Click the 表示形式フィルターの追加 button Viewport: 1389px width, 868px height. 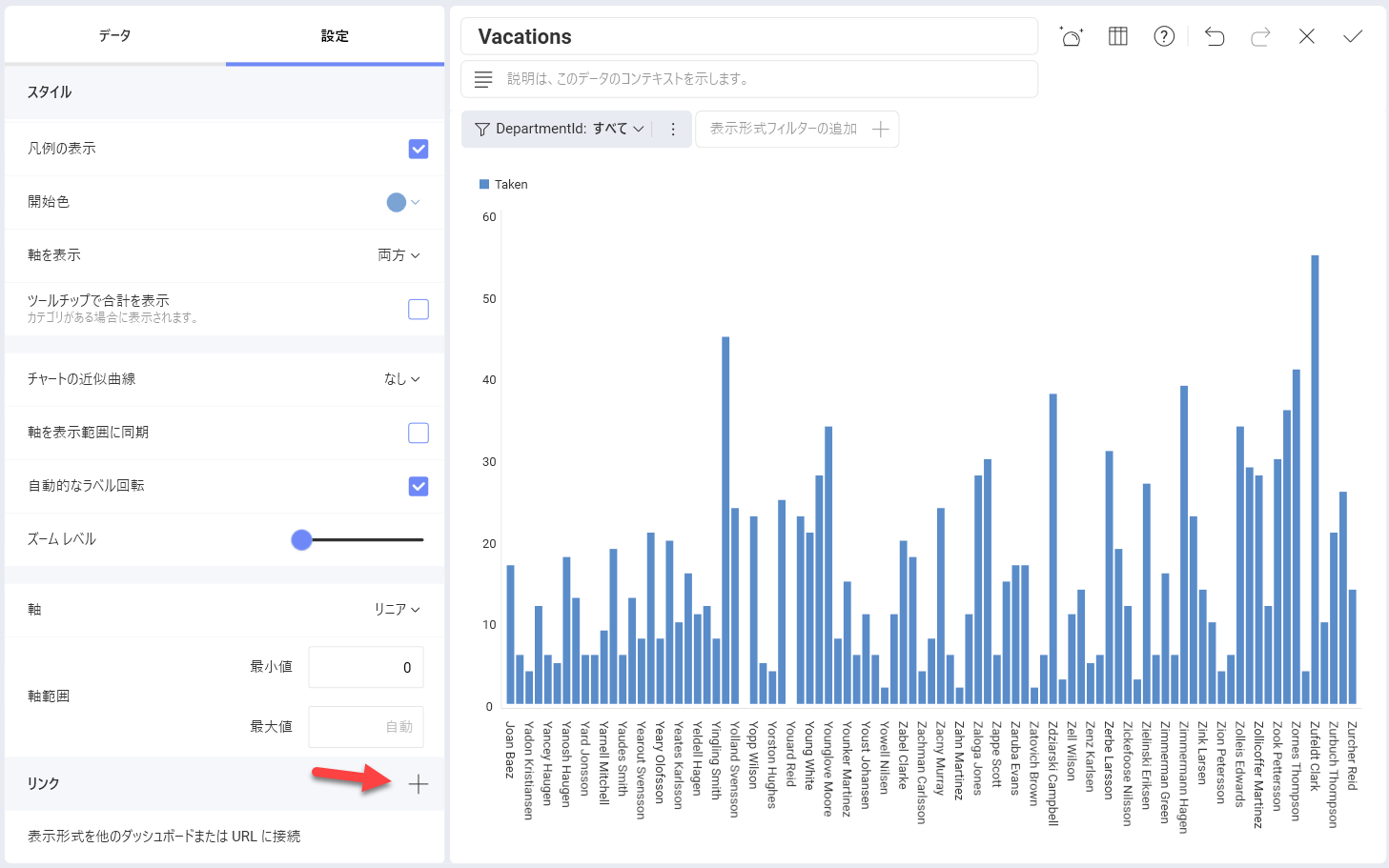(x=797, y=129)
